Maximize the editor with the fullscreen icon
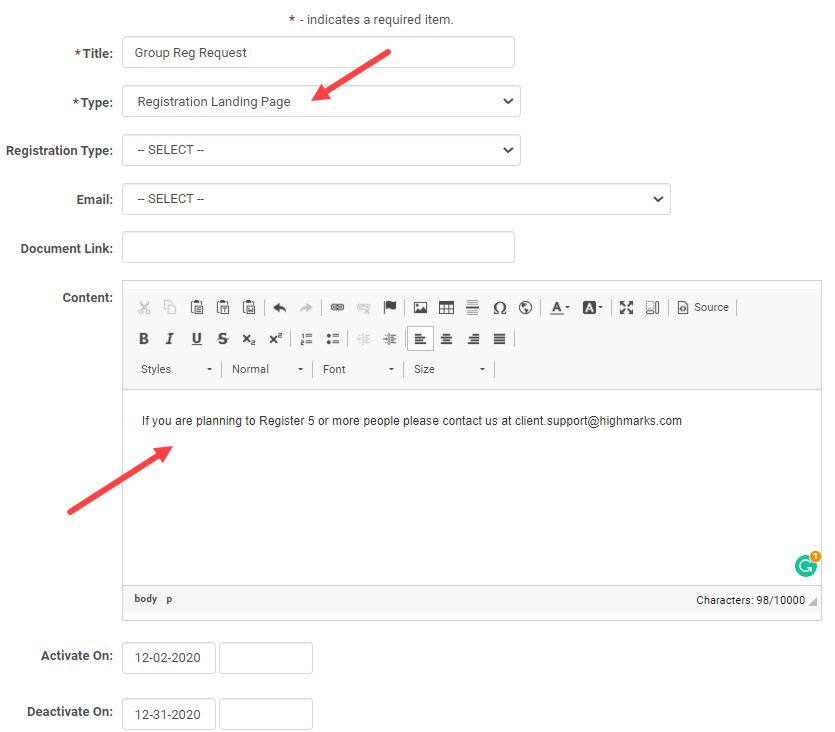835x732 pixels. (x=626, y=308)
